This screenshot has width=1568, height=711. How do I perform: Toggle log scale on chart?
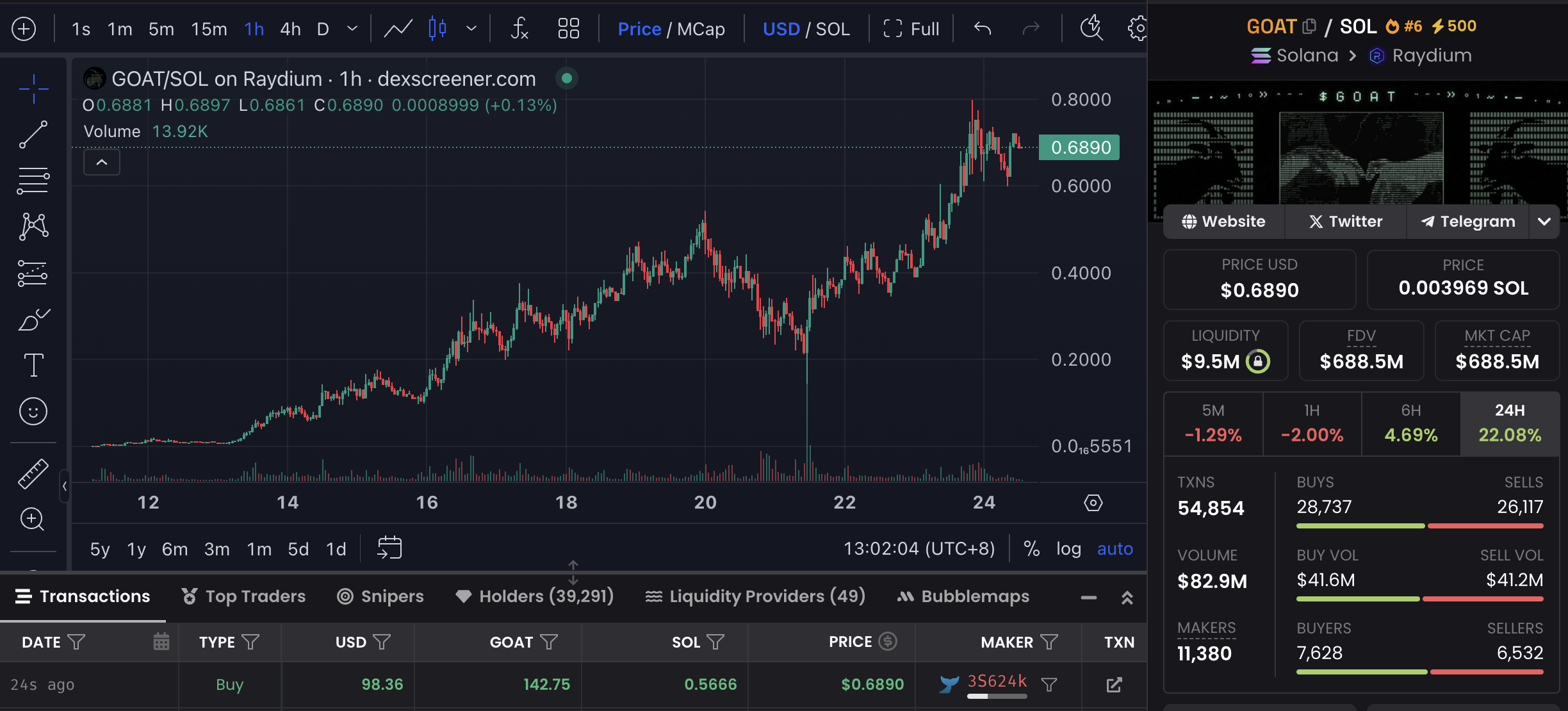(1068, 549)
